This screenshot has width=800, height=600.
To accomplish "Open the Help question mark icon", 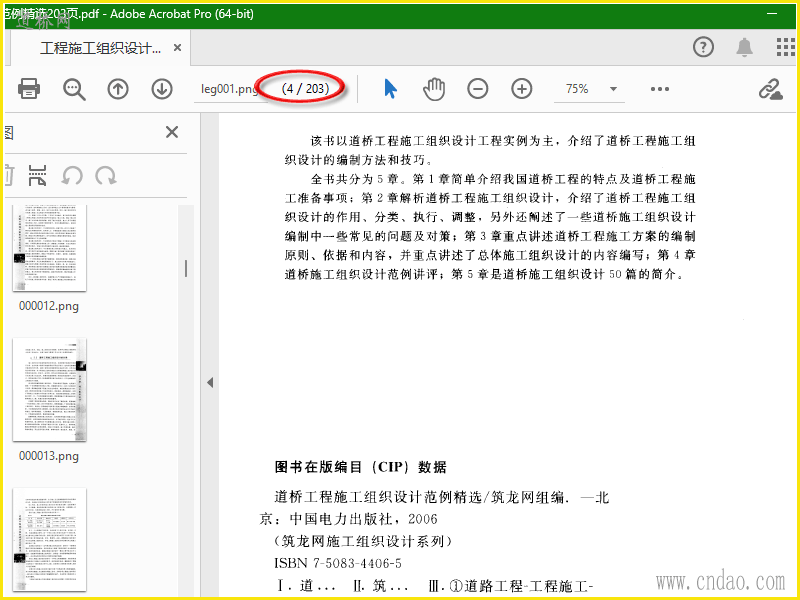I will (703, 47).
